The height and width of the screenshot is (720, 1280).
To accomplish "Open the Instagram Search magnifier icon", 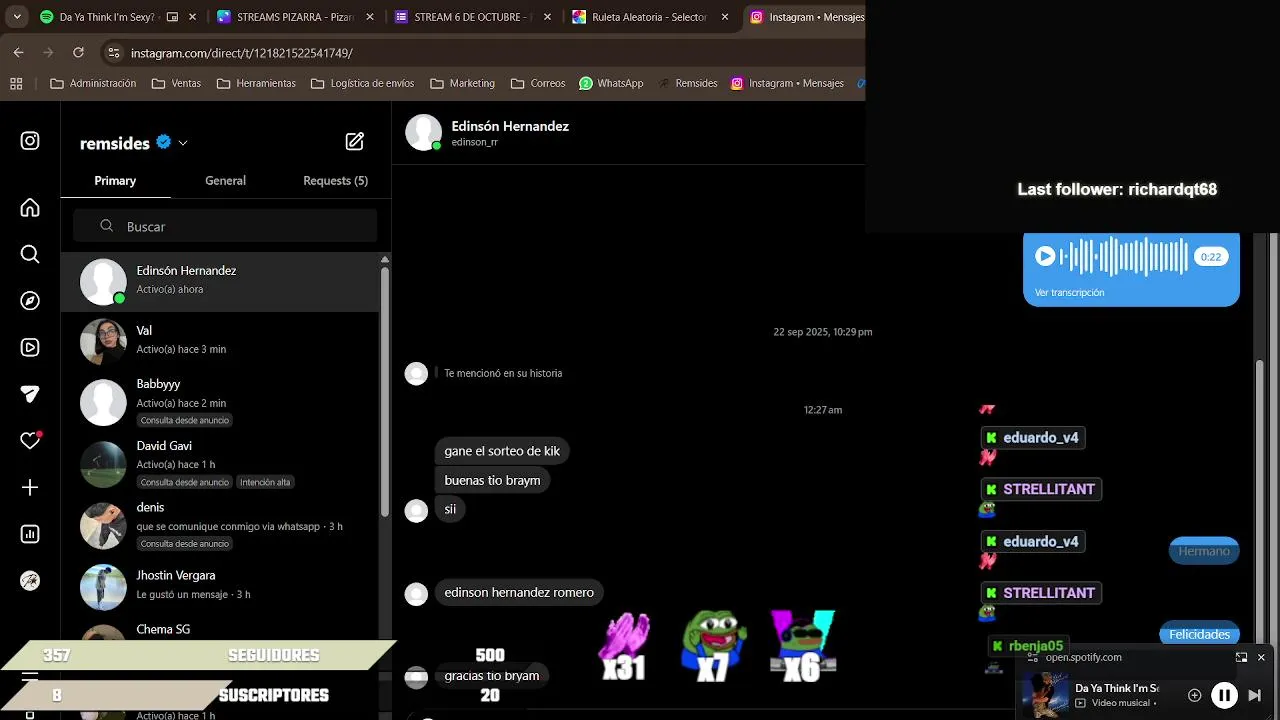I will click(x=30, y=255).
